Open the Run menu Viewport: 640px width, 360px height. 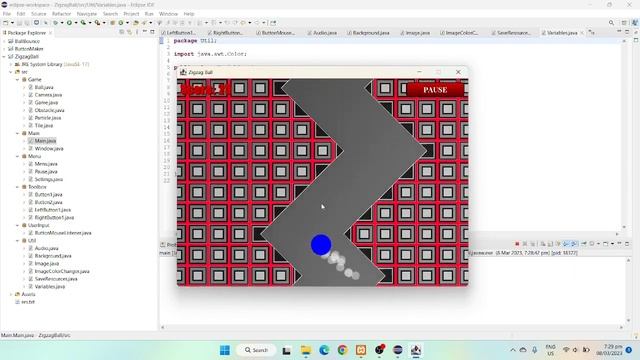click(x=149, y=14)
